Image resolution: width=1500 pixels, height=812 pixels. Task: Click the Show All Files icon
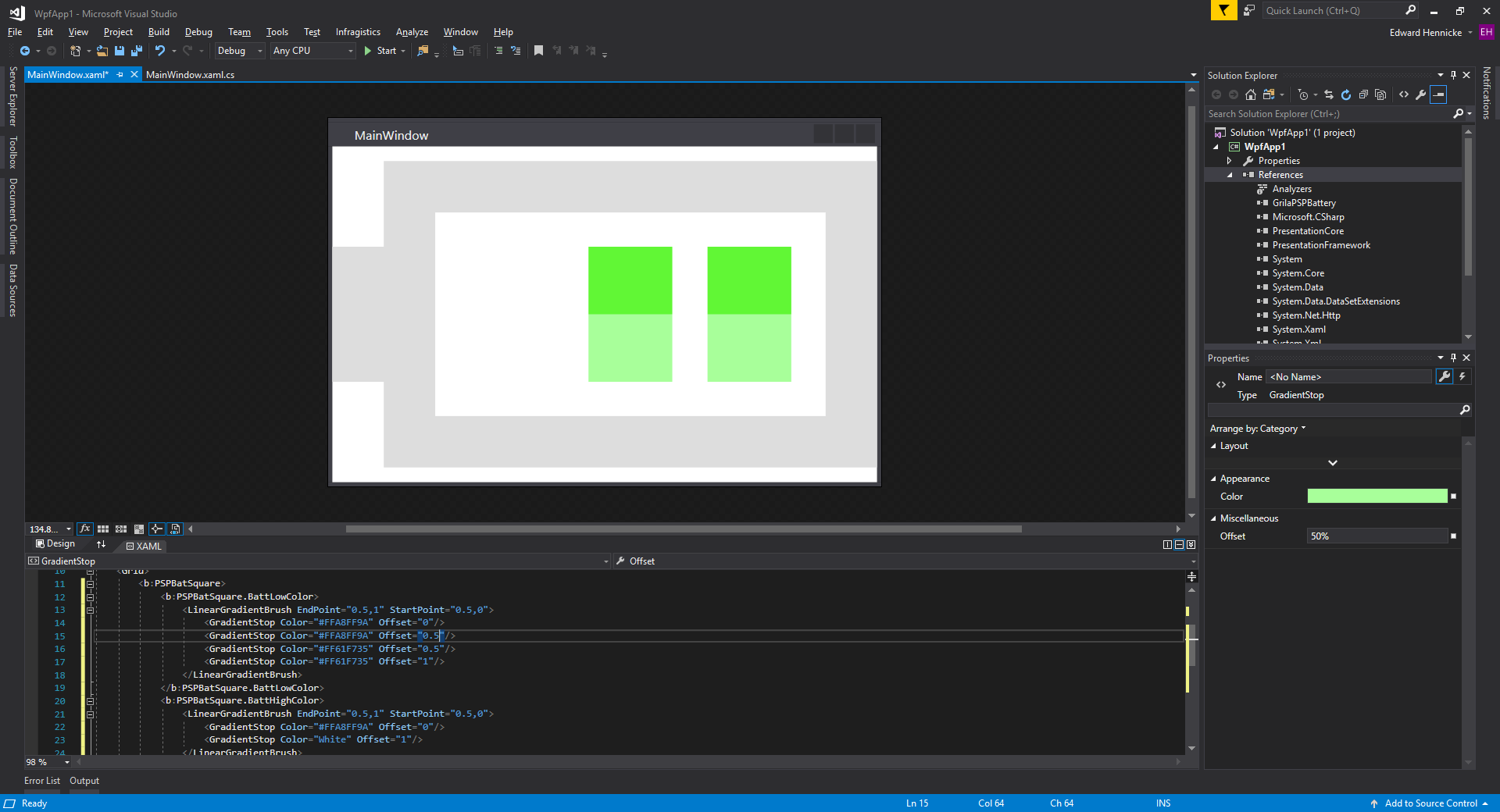click(1380, 94)
